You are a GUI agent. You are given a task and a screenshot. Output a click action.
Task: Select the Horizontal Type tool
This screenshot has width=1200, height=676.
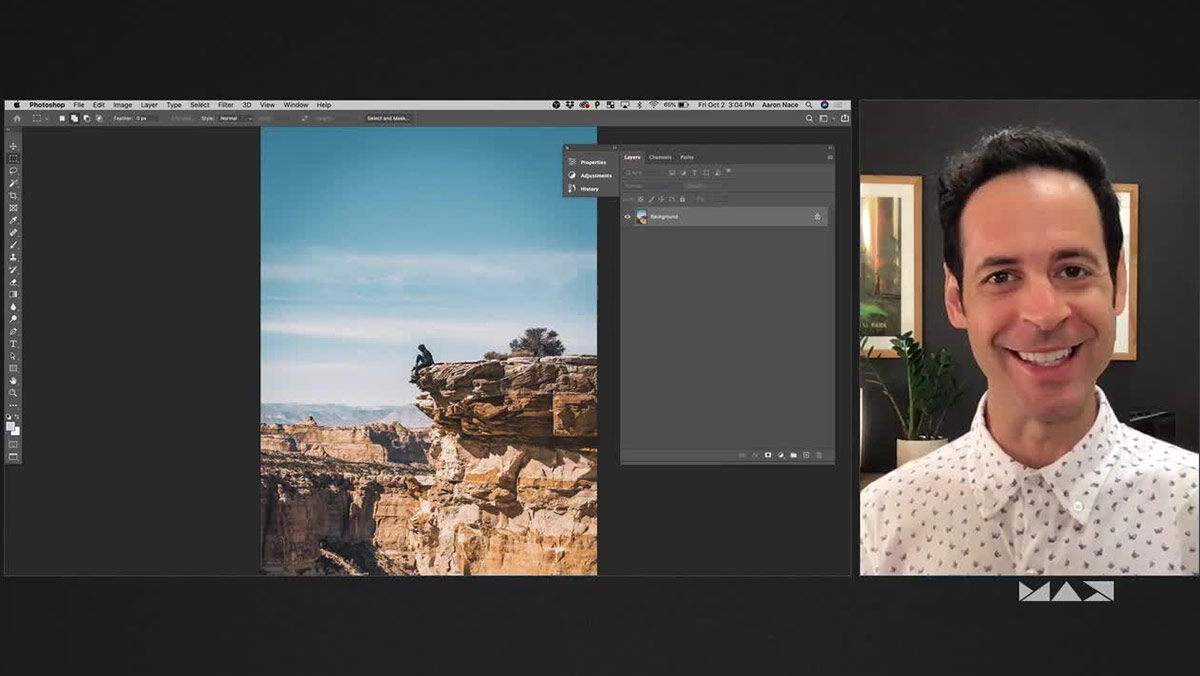click(13, 343)
